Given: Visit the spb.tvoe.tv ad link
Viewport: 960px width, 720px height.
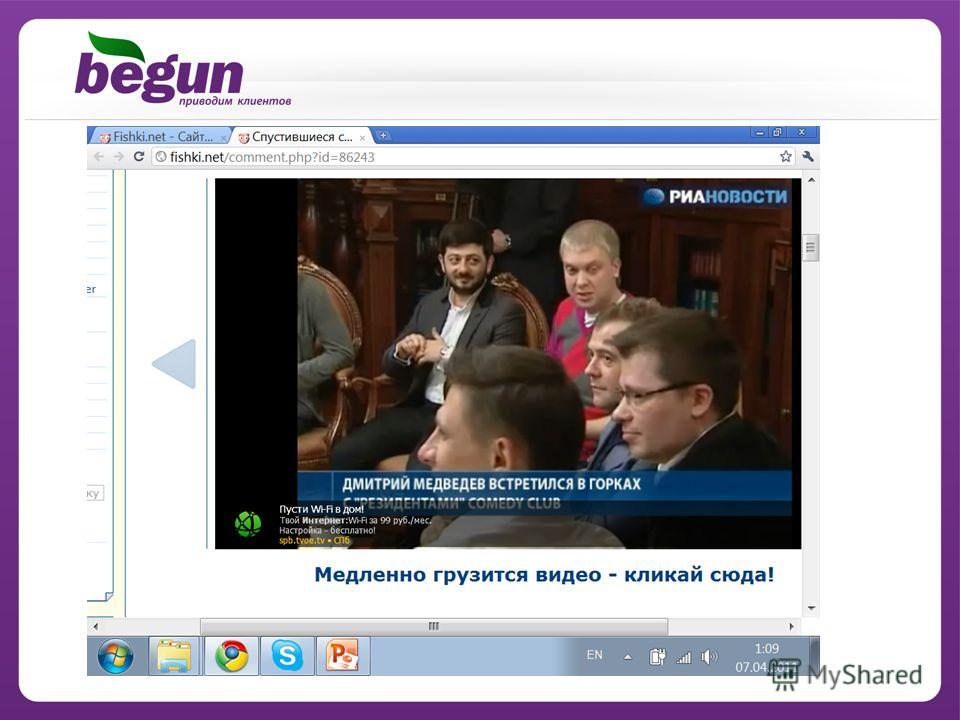Looking at the screenshot, I should 314,541.
